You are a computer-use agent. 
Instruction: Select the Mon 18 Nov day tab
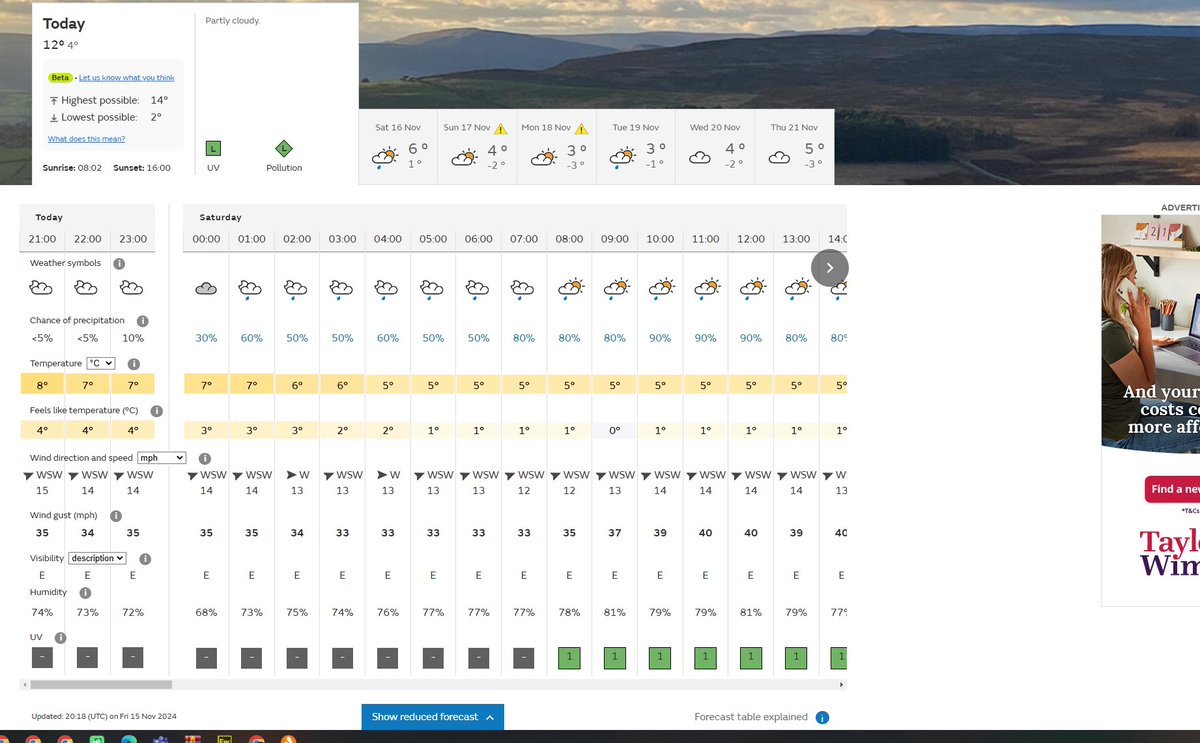pos(556,147)
